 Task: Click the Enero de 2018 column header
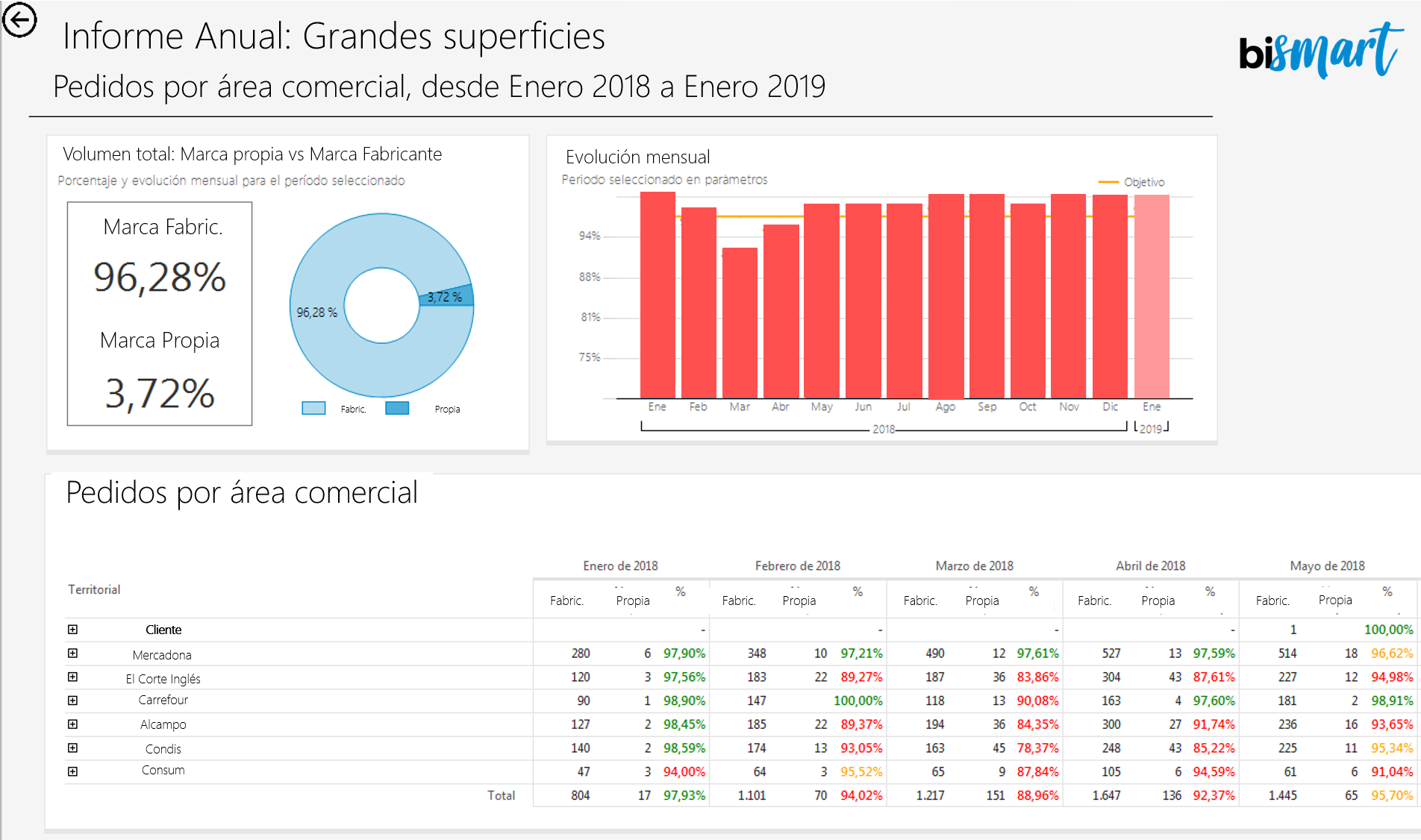click(x=620, y=565)
